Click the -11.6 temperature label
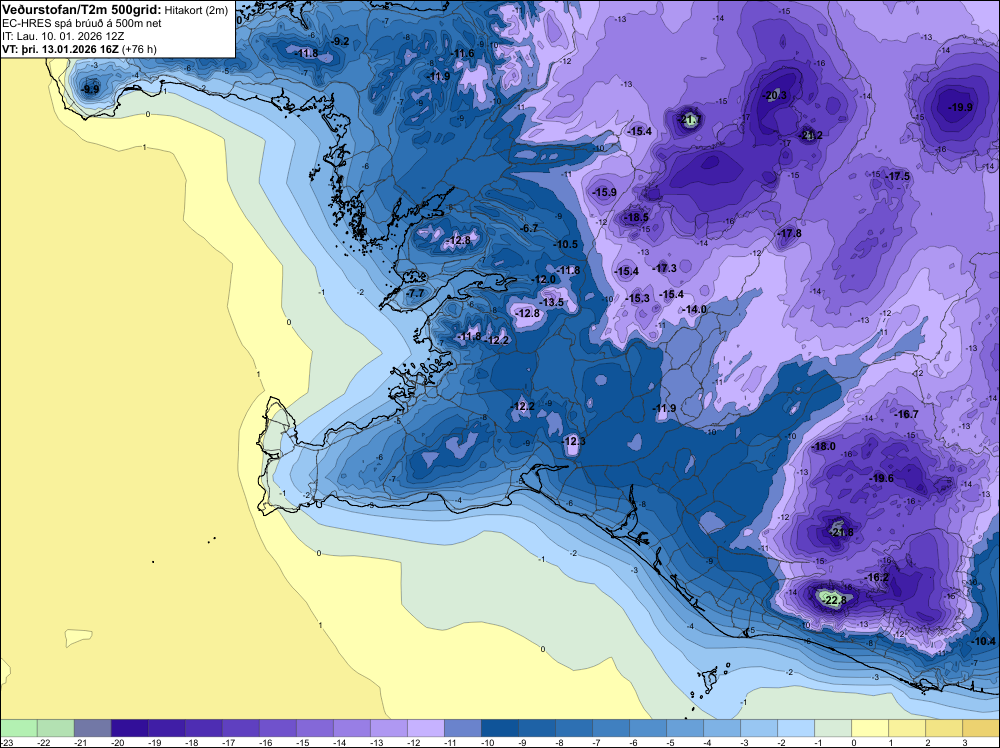 [463, 54]
